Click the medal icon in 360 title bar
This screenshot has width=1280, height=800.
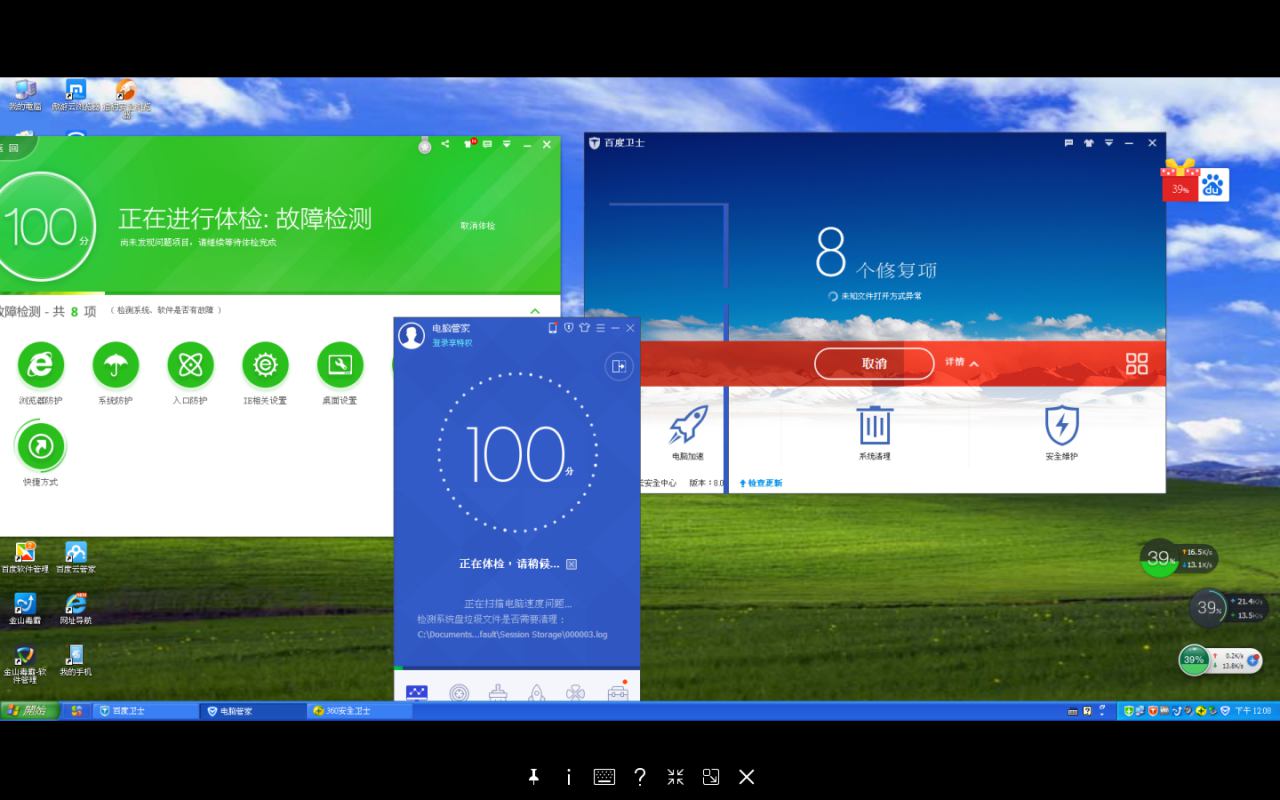[x=425, y=145]
